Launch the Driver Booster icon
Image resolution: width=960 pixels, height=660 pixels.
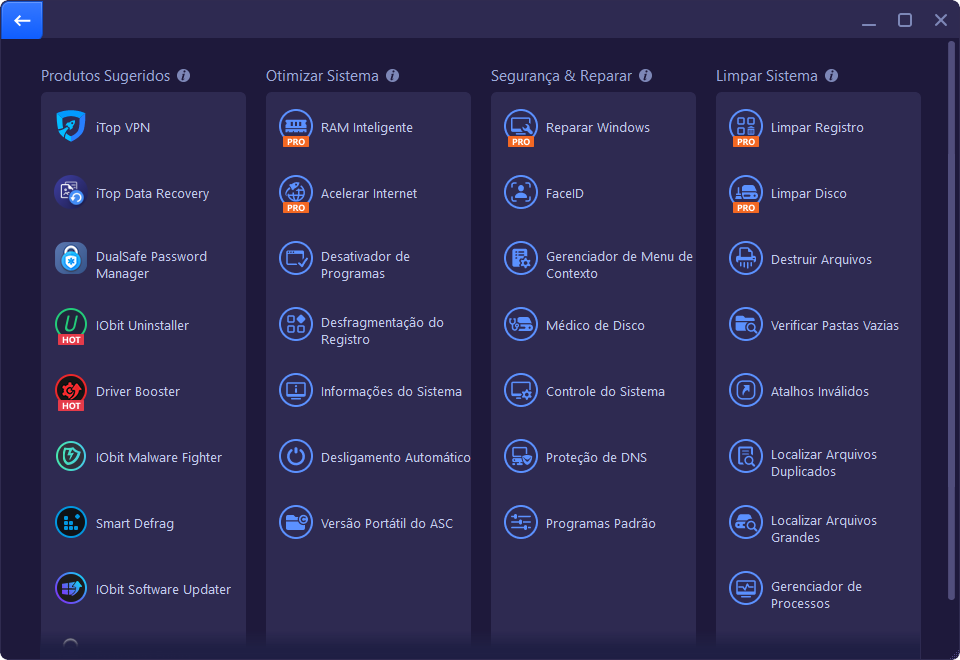(x=70, y=391)
